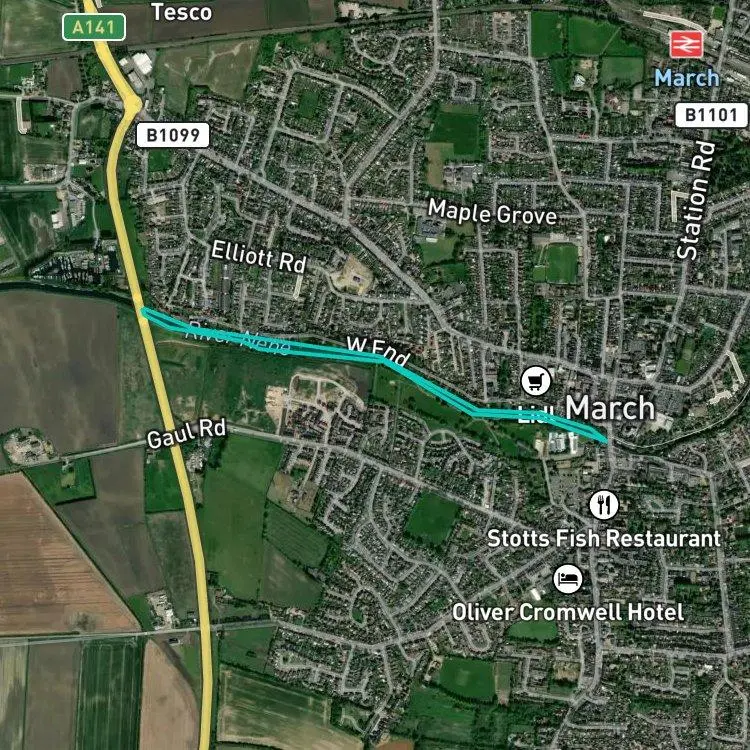Tap the Stotts Fish Restaurant fork-and-knife icon
Viewport: 750px width, 750px height.
click(x=604, y=505)
